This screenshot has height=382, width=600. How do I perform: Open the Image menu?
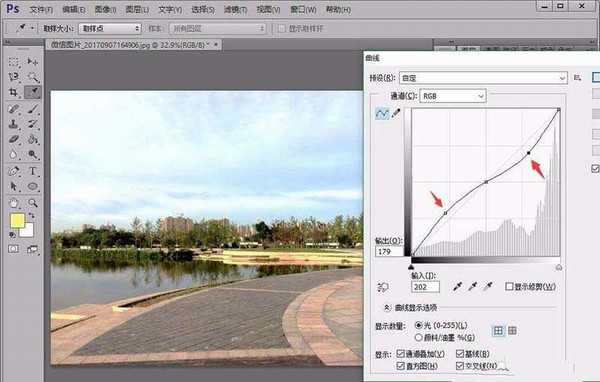[105, 10]
